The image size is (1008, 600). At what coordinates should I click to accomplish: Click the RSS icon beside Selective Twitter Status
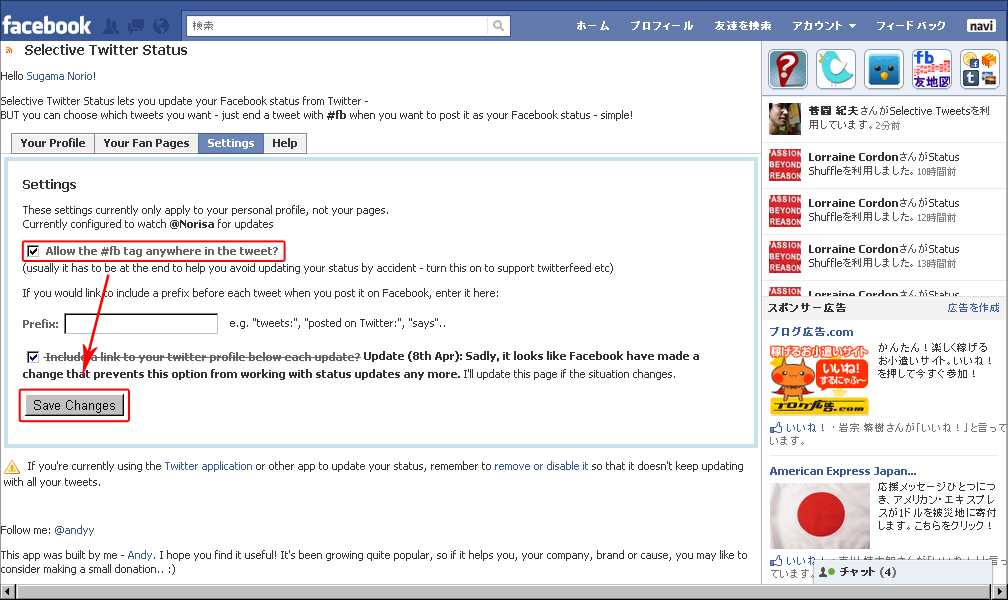click(x=9, y=50)
